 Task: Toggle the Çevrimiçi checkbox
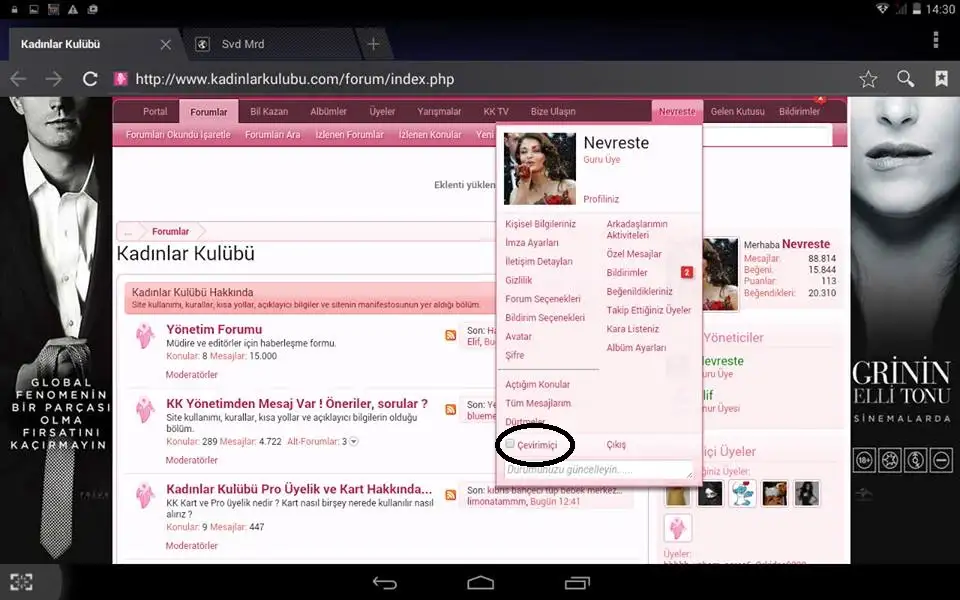pos(510,444)
